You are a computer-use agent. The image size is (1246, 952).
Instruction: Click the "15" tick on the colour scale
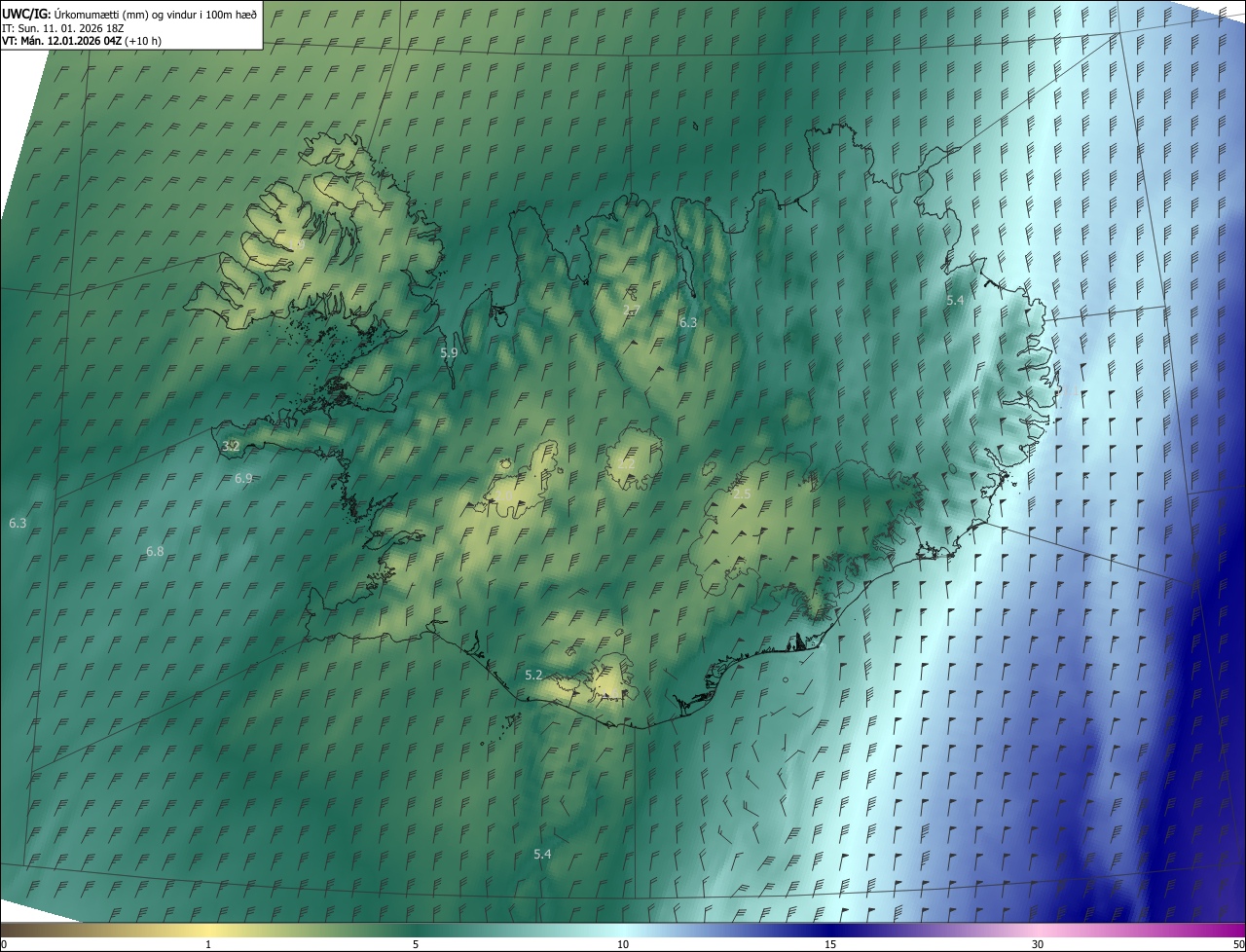(830, 944)
